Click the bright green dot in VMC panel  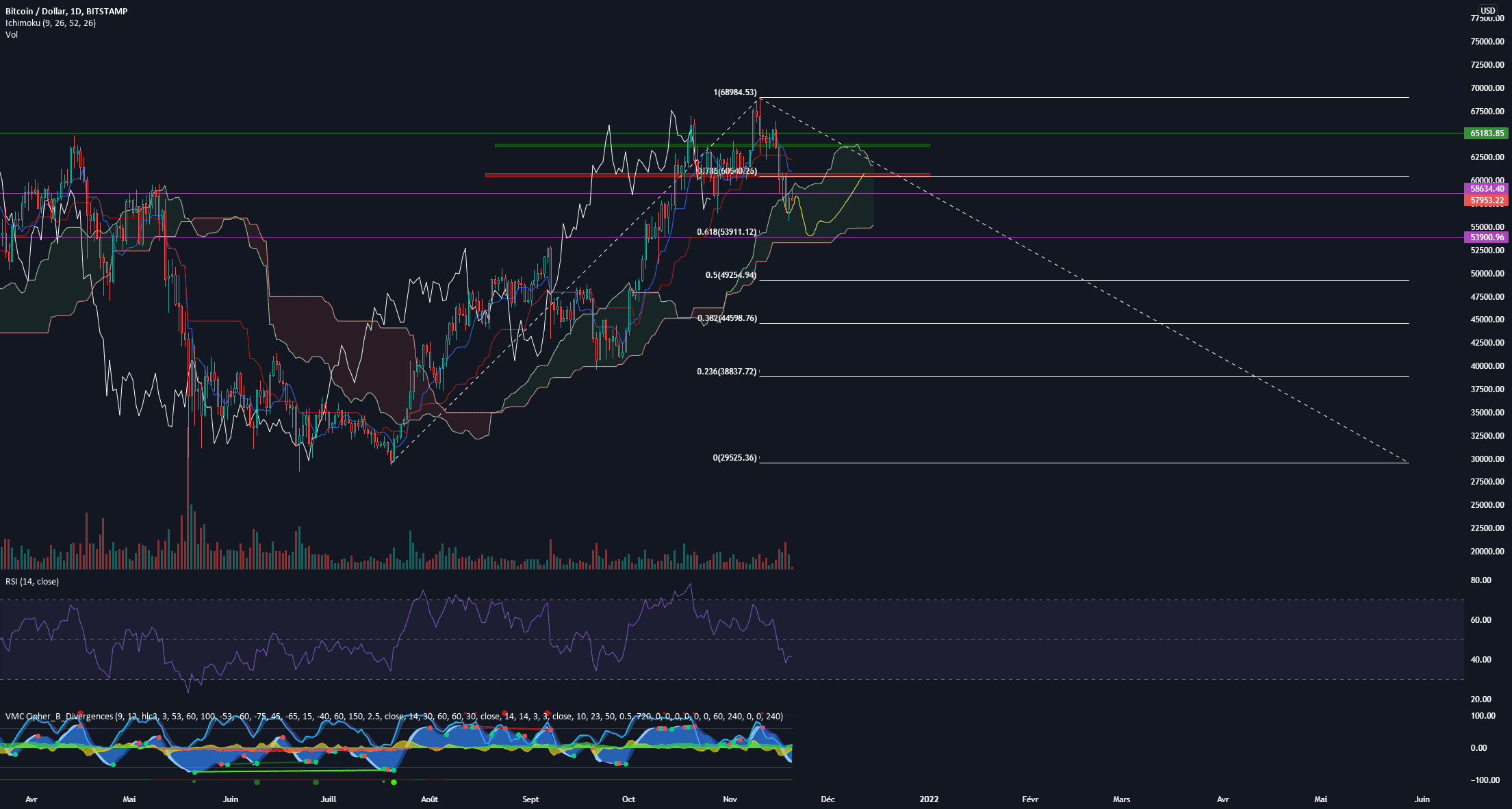pyautogui.click(x=394, y=782)
